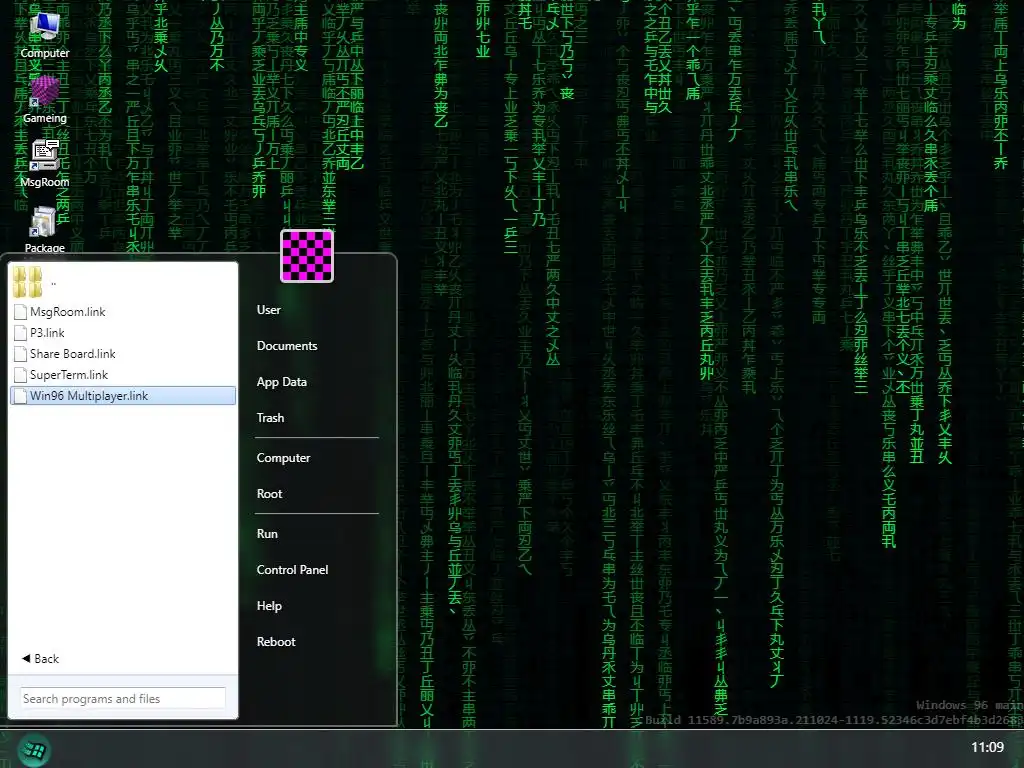Click the taskbar clock showing 11:09
Viewport: 1024px width, 768px height.
pyautogui.click(x=987, y=747)
